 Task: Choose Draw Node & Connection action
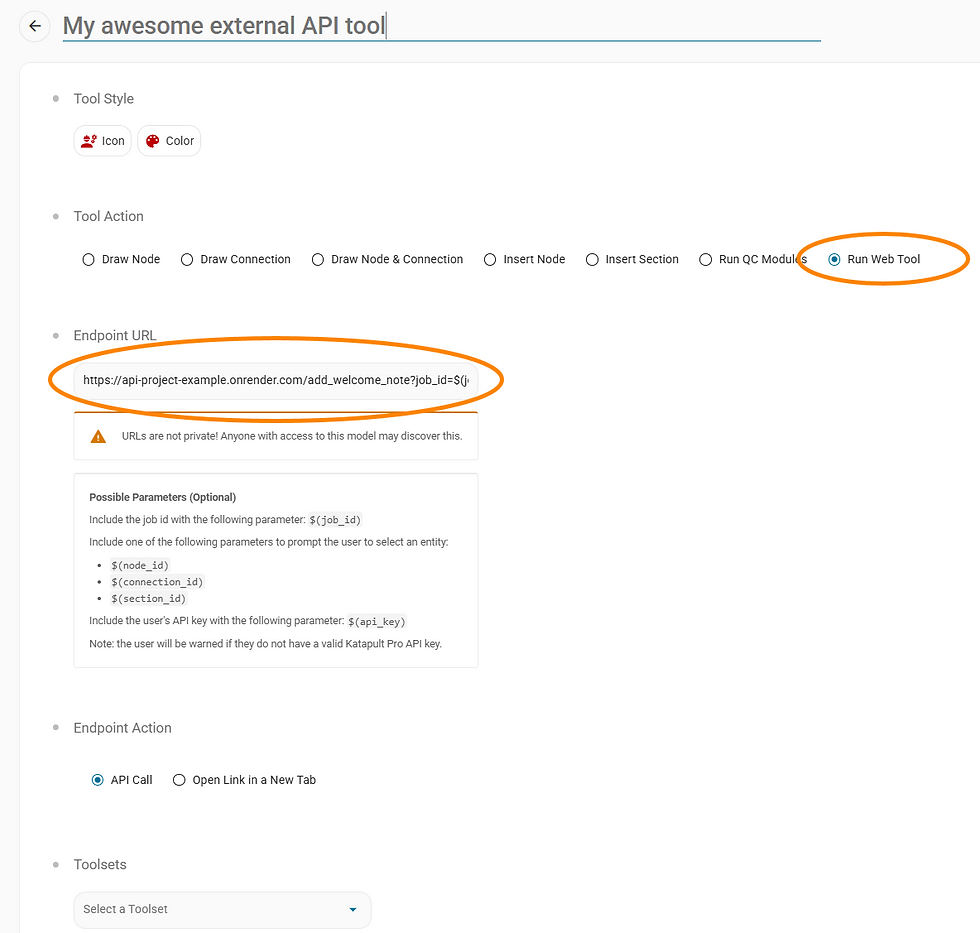coord(388,259)
